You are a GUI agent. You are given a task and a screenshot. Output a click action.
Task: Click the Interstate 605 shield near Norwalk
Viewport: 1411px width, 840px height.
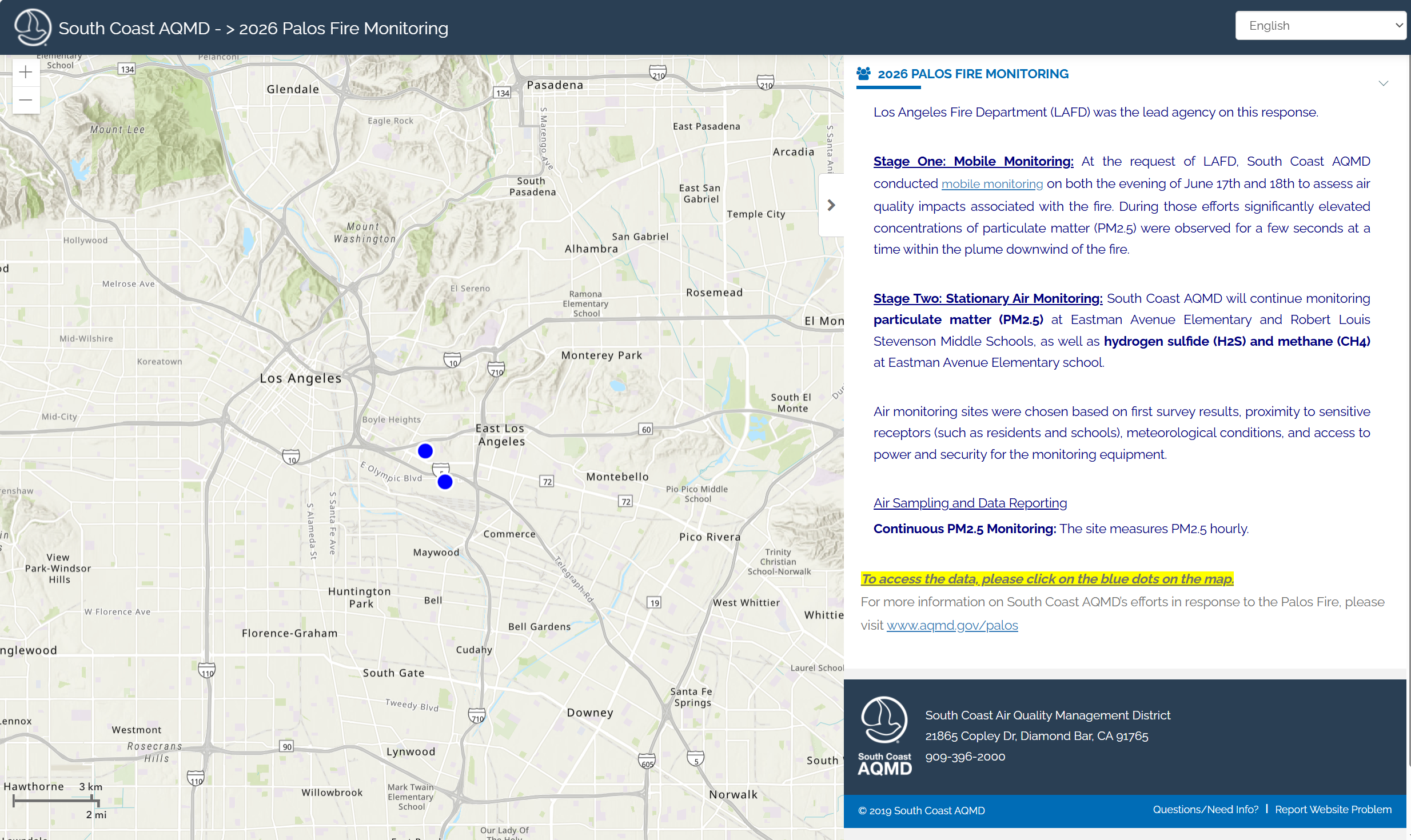(647, 761)
